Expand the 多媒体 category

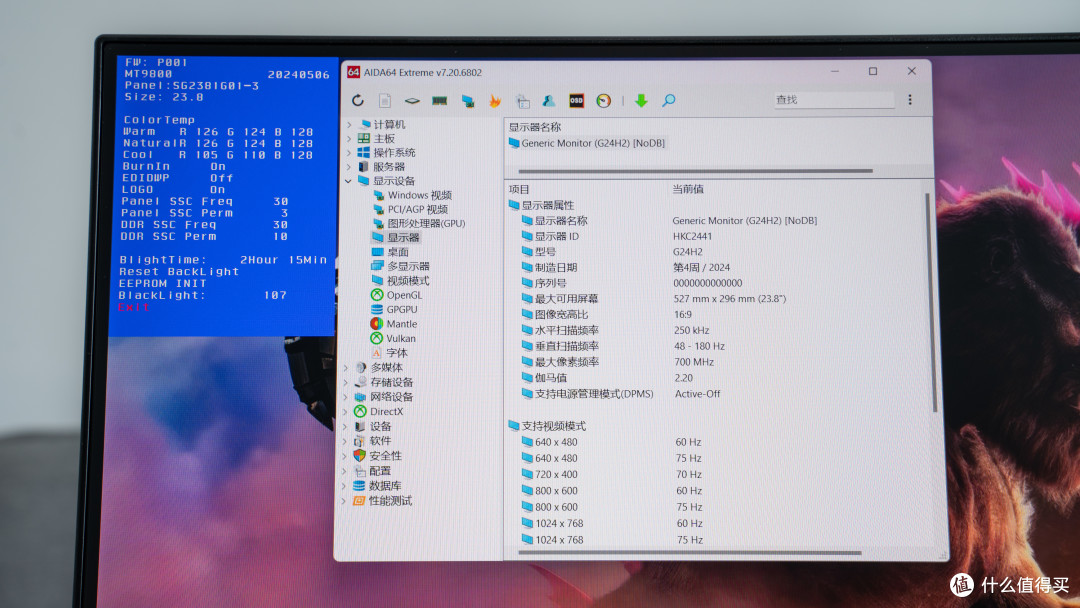pos(349,367)
